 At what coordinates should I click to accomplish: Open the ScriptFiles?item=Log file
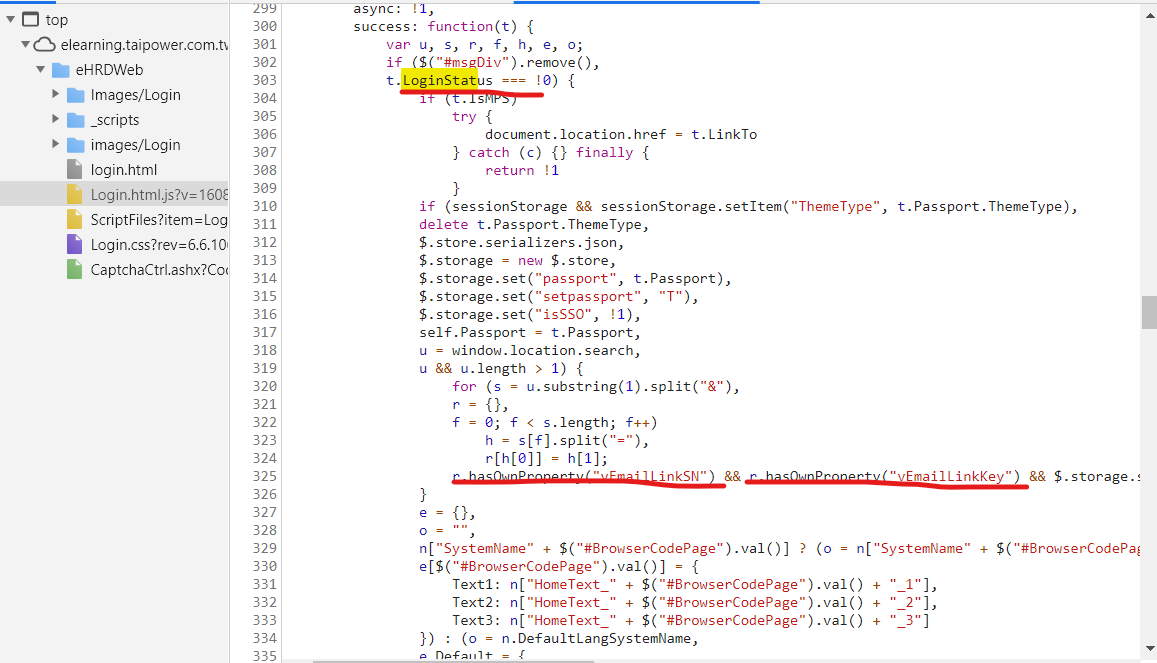159,220
